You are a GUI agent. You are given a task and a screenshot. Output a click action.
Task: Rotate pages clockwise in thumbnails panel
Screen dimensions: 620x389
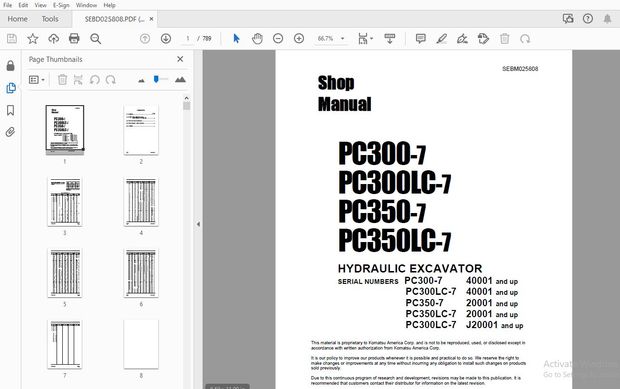tap(111, 80)
